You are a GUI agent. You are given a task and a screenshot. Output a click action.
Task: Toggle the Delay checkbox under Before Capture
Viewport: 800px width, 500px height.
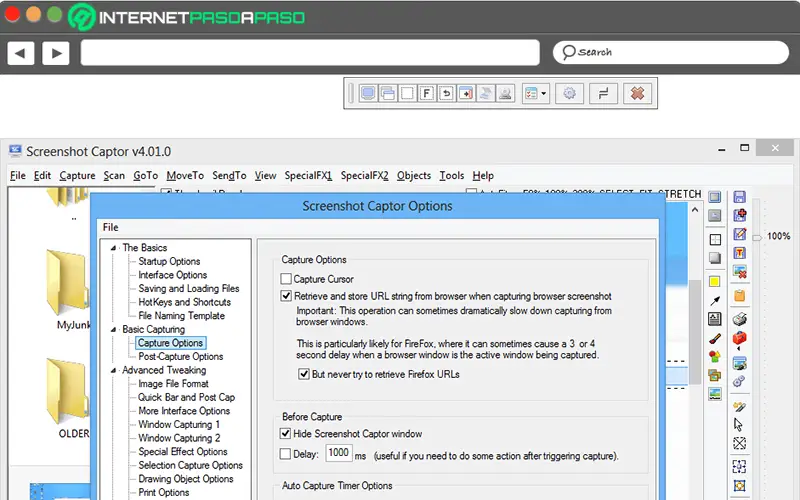(287, 454)
